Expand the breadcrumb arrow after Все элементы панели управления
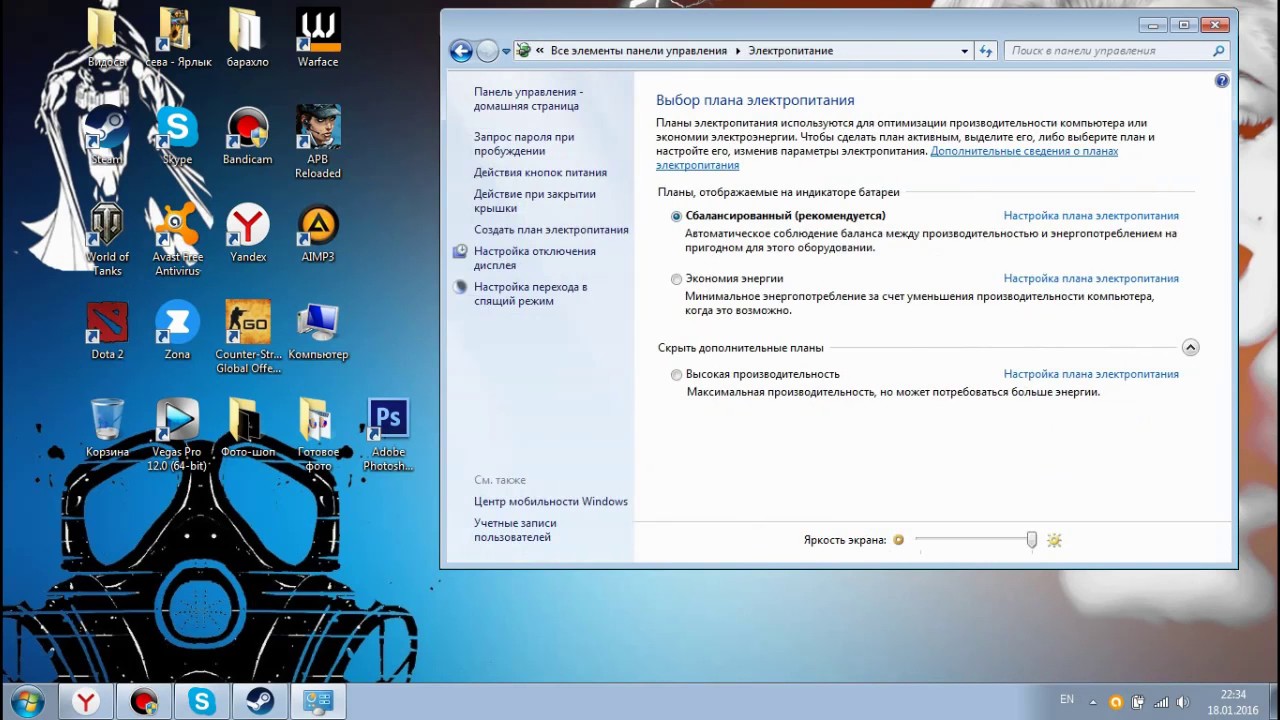The height and width of the screenshot is (720, 1280). click(x=739, y=51)
